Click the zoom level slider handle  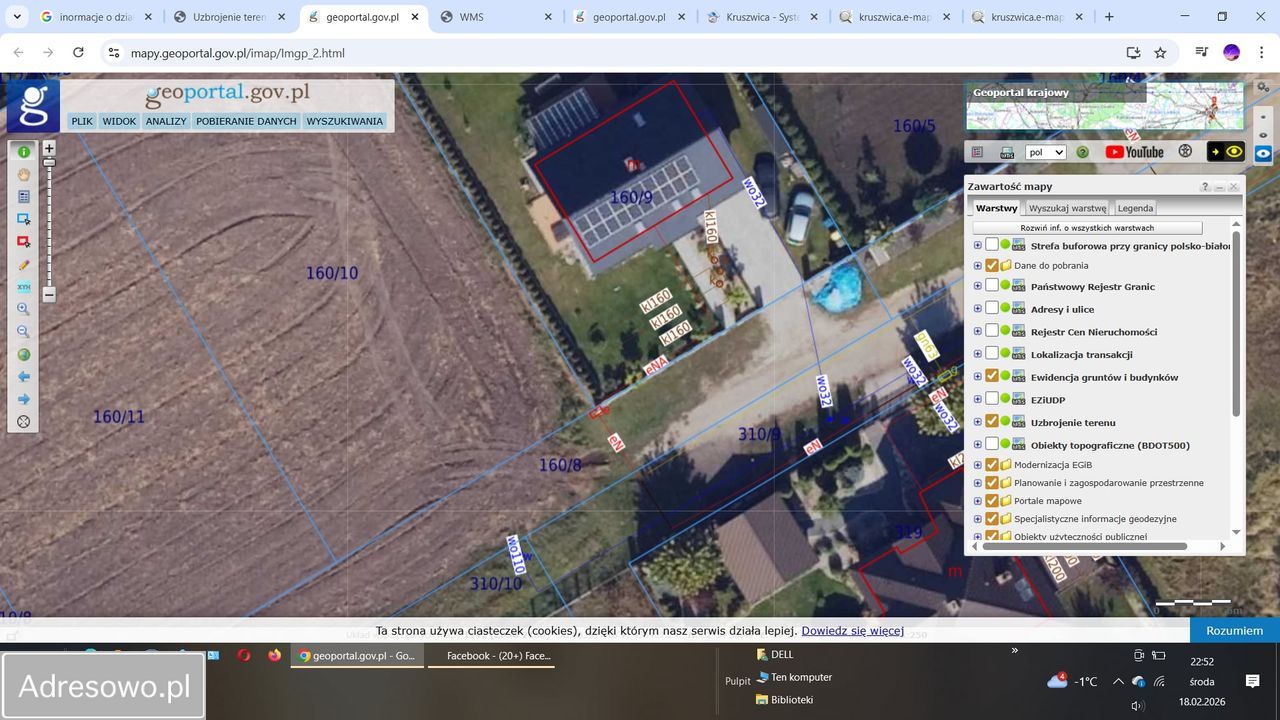click(49, 160)
